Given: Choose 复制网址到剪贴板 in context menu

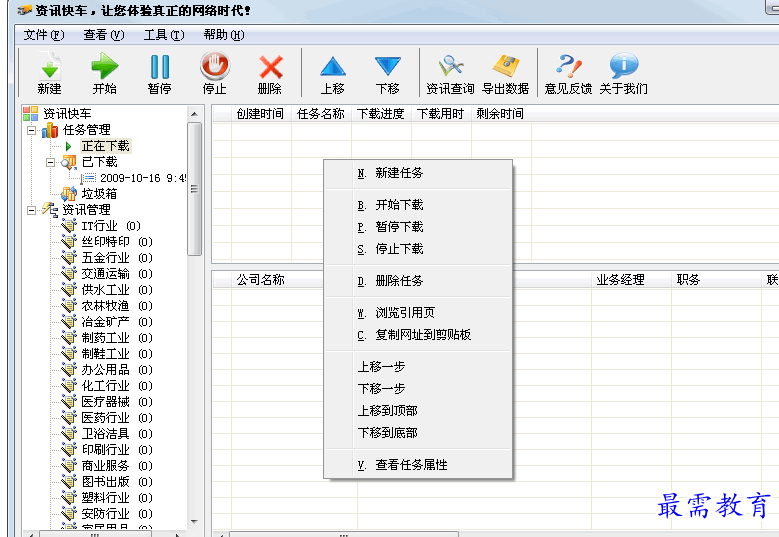Looking at the screenshot, I should click(x=418, y=335).
